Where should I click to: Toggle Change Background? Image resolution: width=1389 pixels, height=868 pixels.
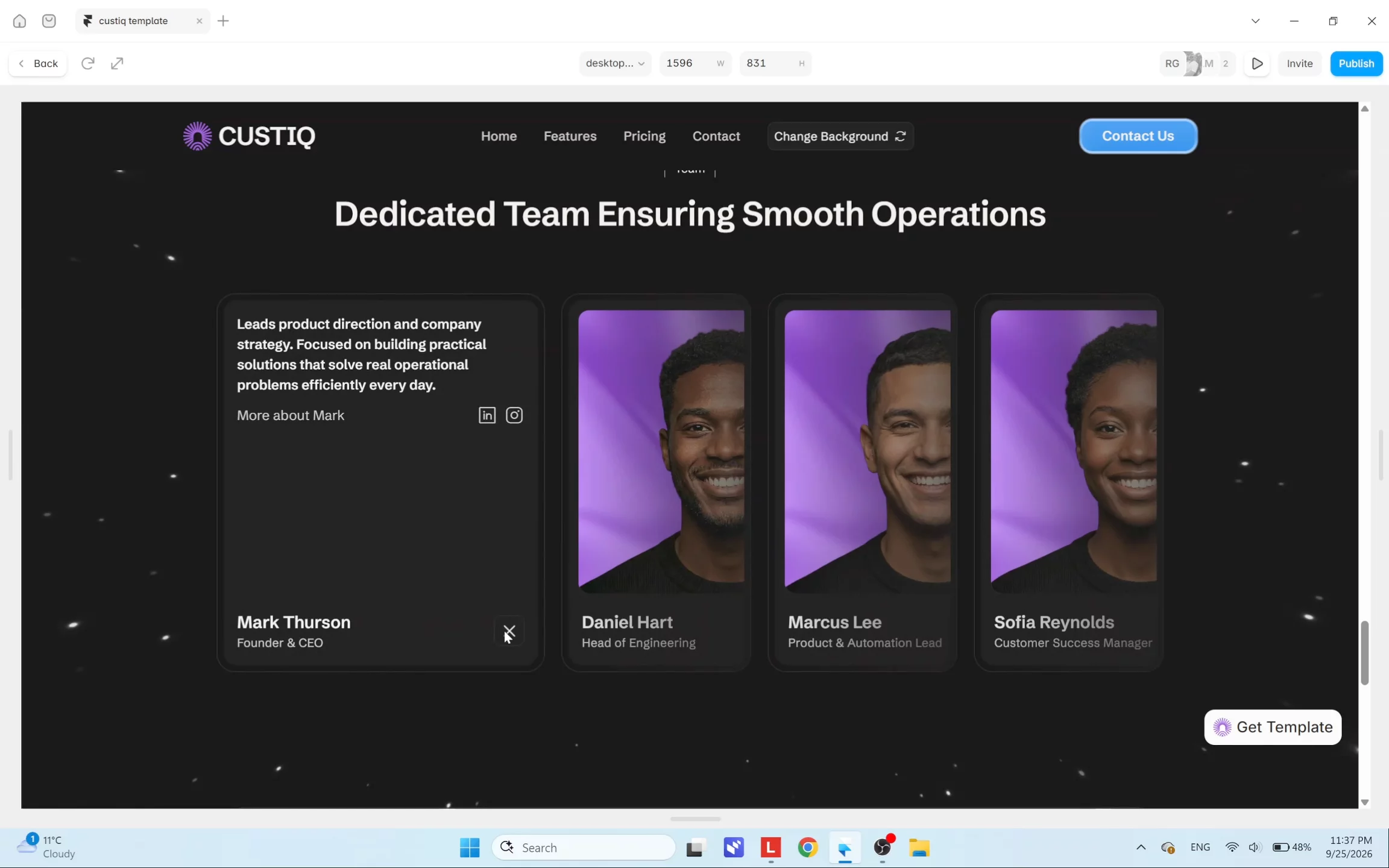[x=840, y=136]
